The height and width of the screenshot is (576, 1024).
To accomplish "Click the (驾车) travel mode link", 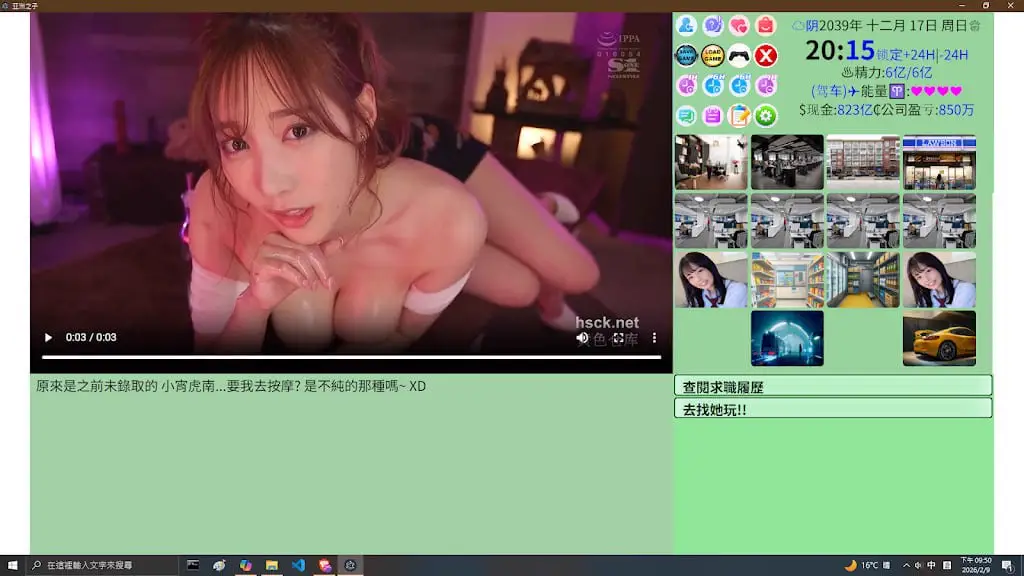I will pos(829,91).
